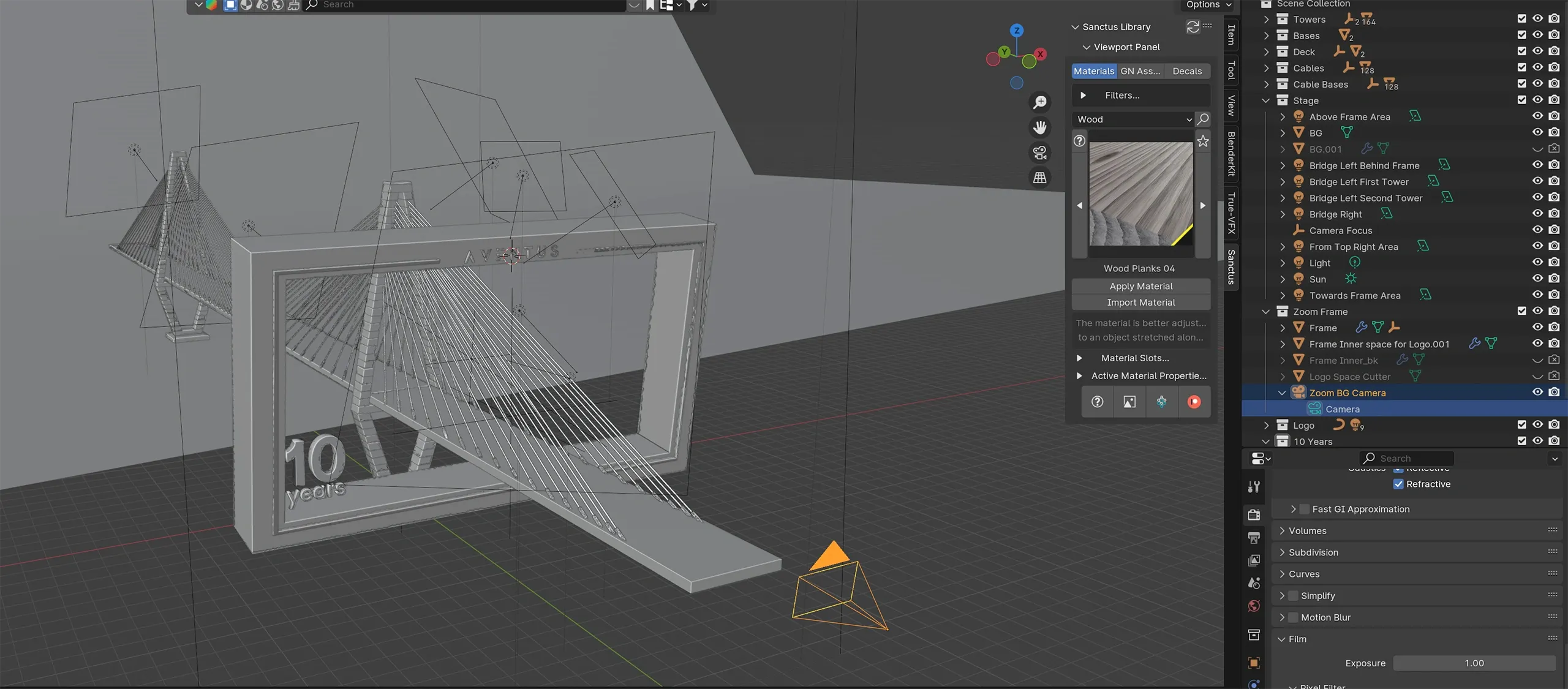Show next material with right arrow
This screenshot has width=1568, height=689.
(x=1203, y=206)
